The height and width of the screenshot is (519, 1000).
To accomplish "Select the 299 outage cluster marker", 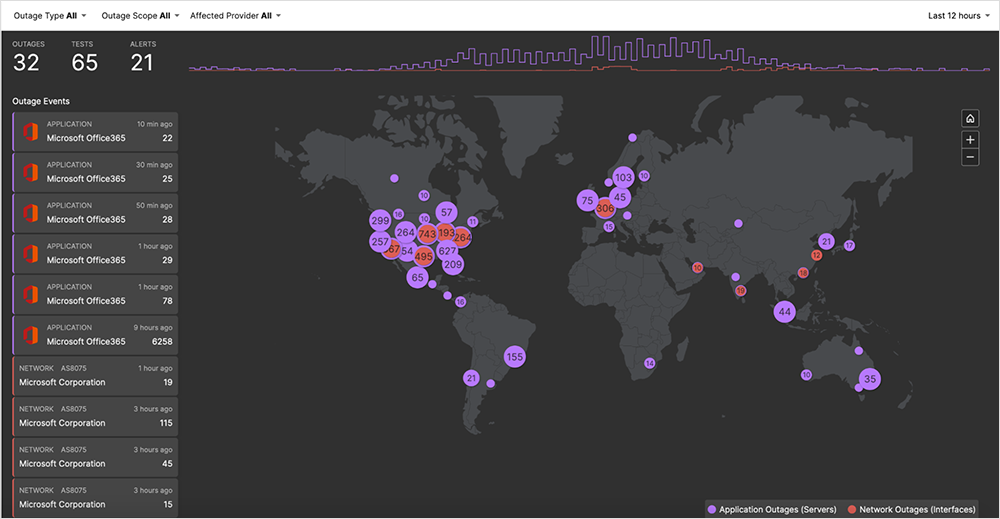I will click(380, 221).
